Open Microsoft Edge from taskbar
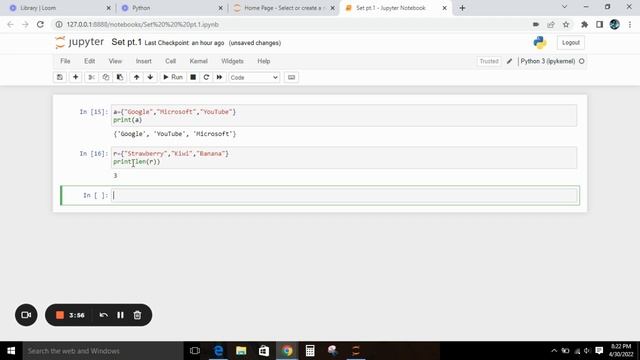Image resolution: width=640 pixels, height=360 pixels. pos(218,351)
